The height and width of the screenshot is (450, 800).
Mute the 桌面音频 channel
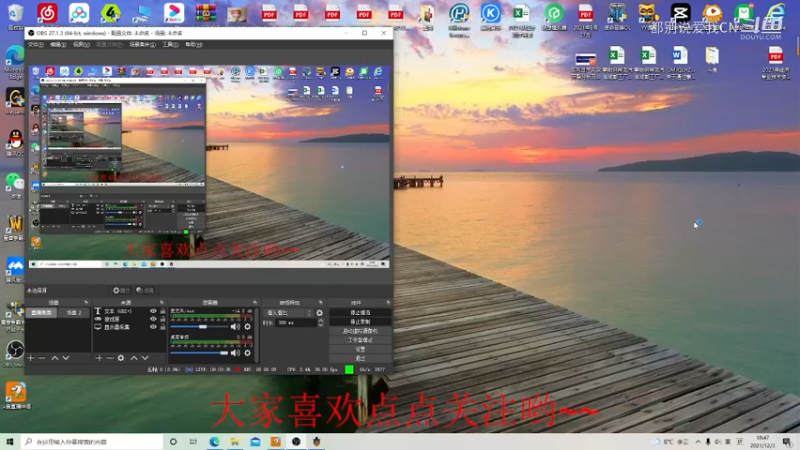tap(235, 353)
